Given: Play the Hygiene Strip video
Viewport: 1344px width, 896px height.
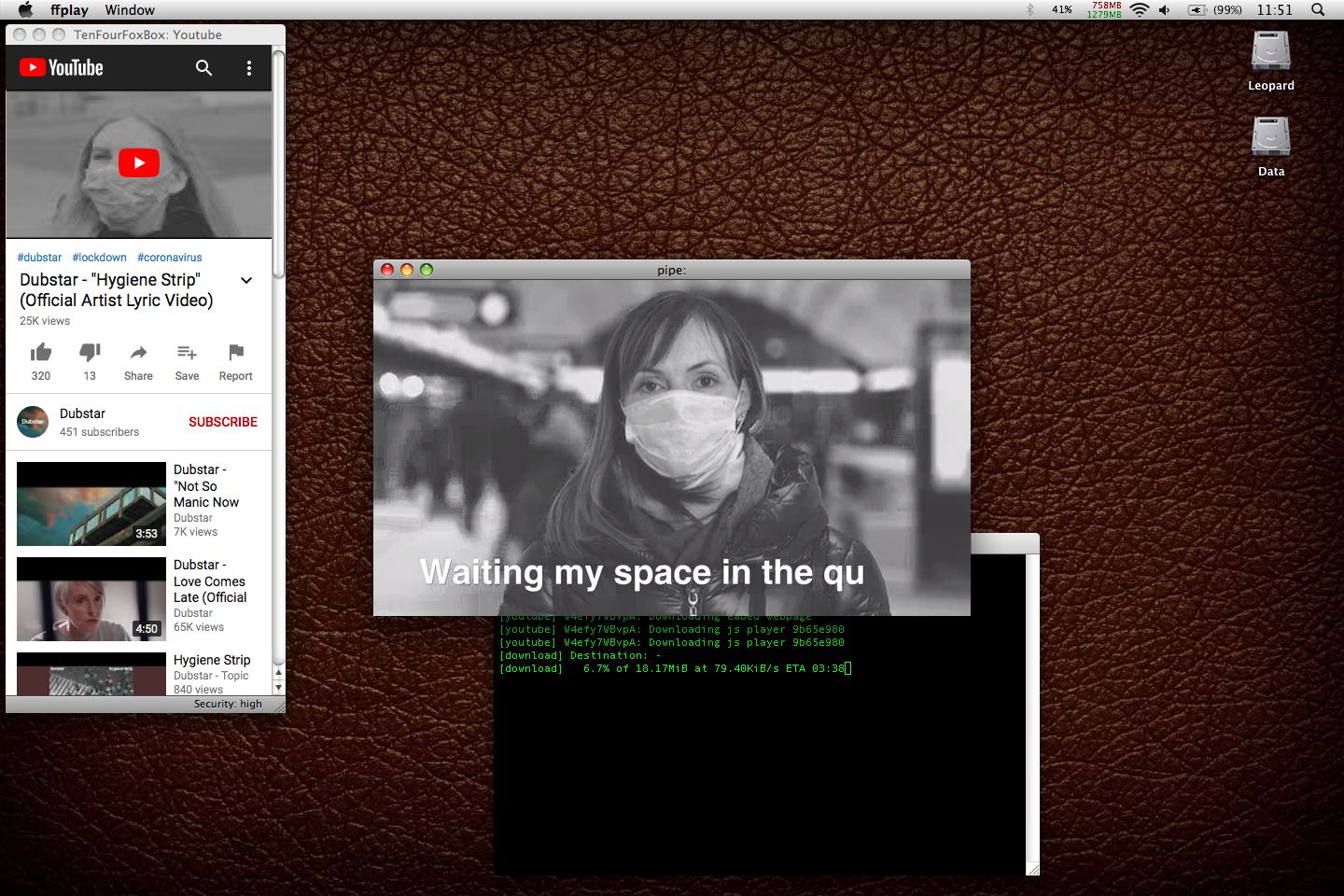Looking at the screenshot, I should click(x=139, y=162).
